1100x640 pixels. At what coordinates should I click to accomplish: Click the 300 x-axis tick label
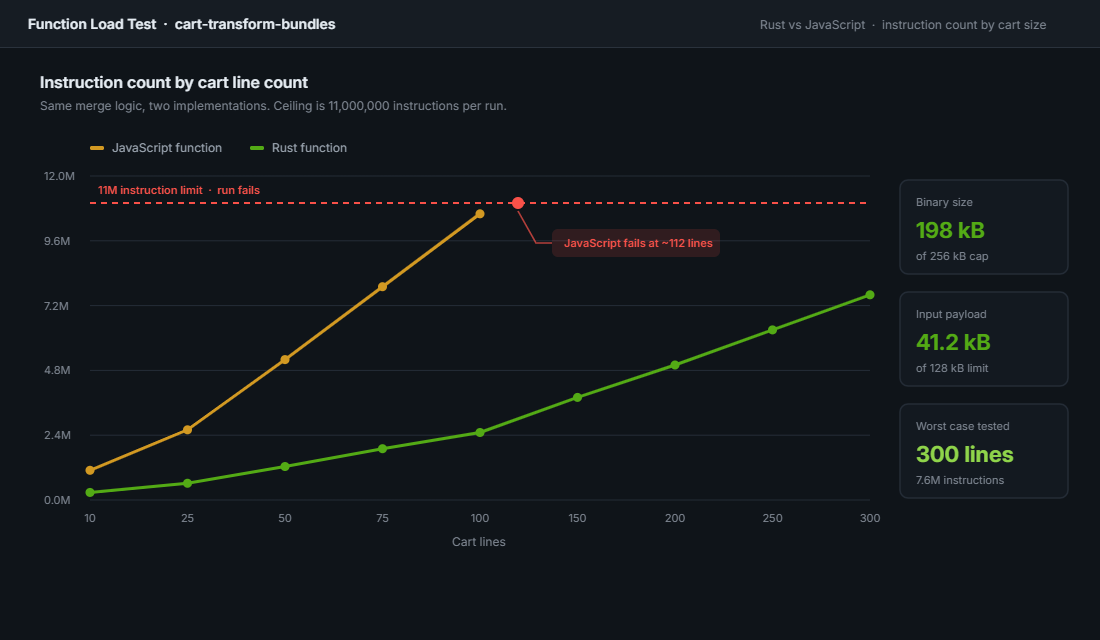coord(870,519)
